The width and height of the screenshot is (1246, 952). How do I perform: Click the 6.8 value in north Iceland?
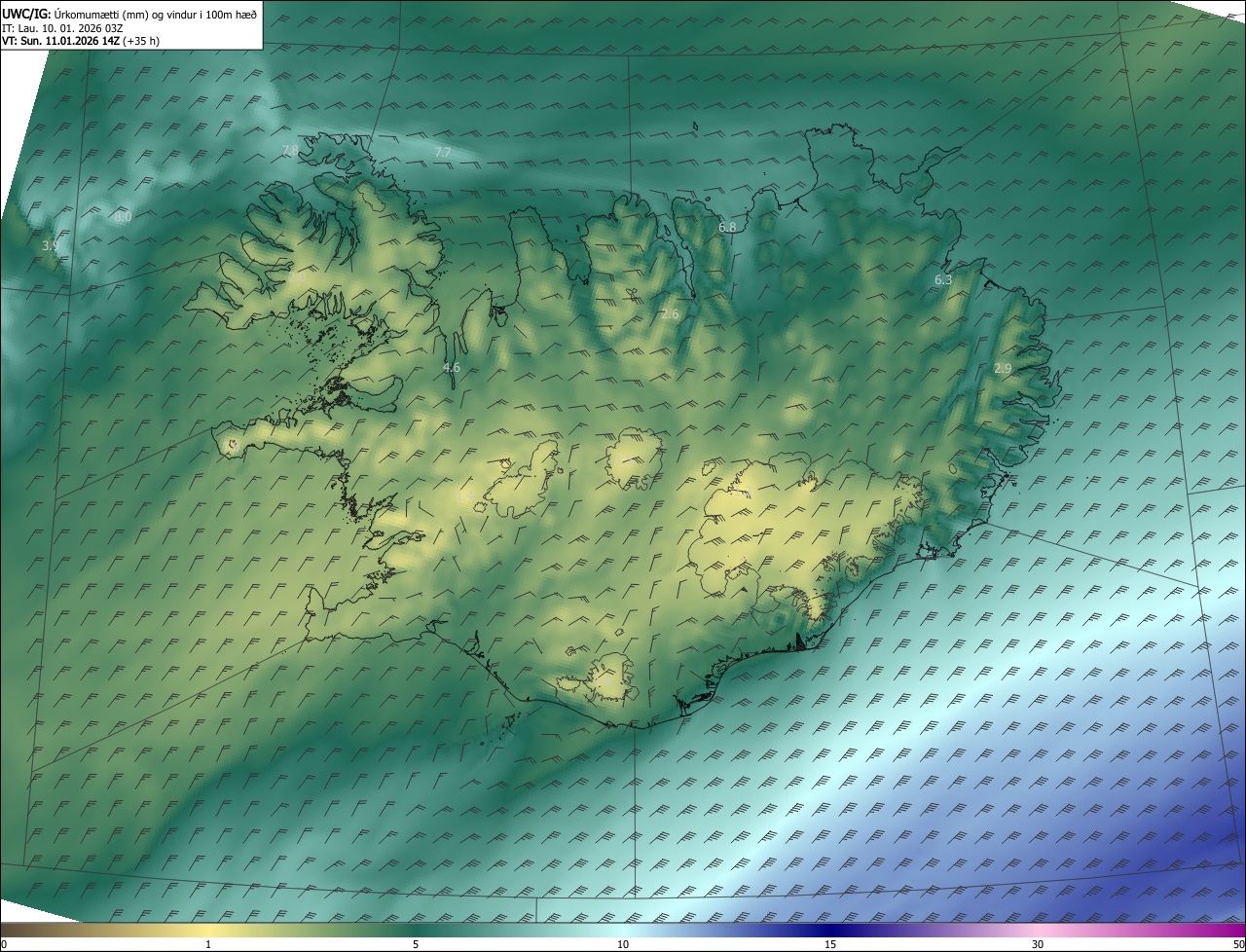727,227
